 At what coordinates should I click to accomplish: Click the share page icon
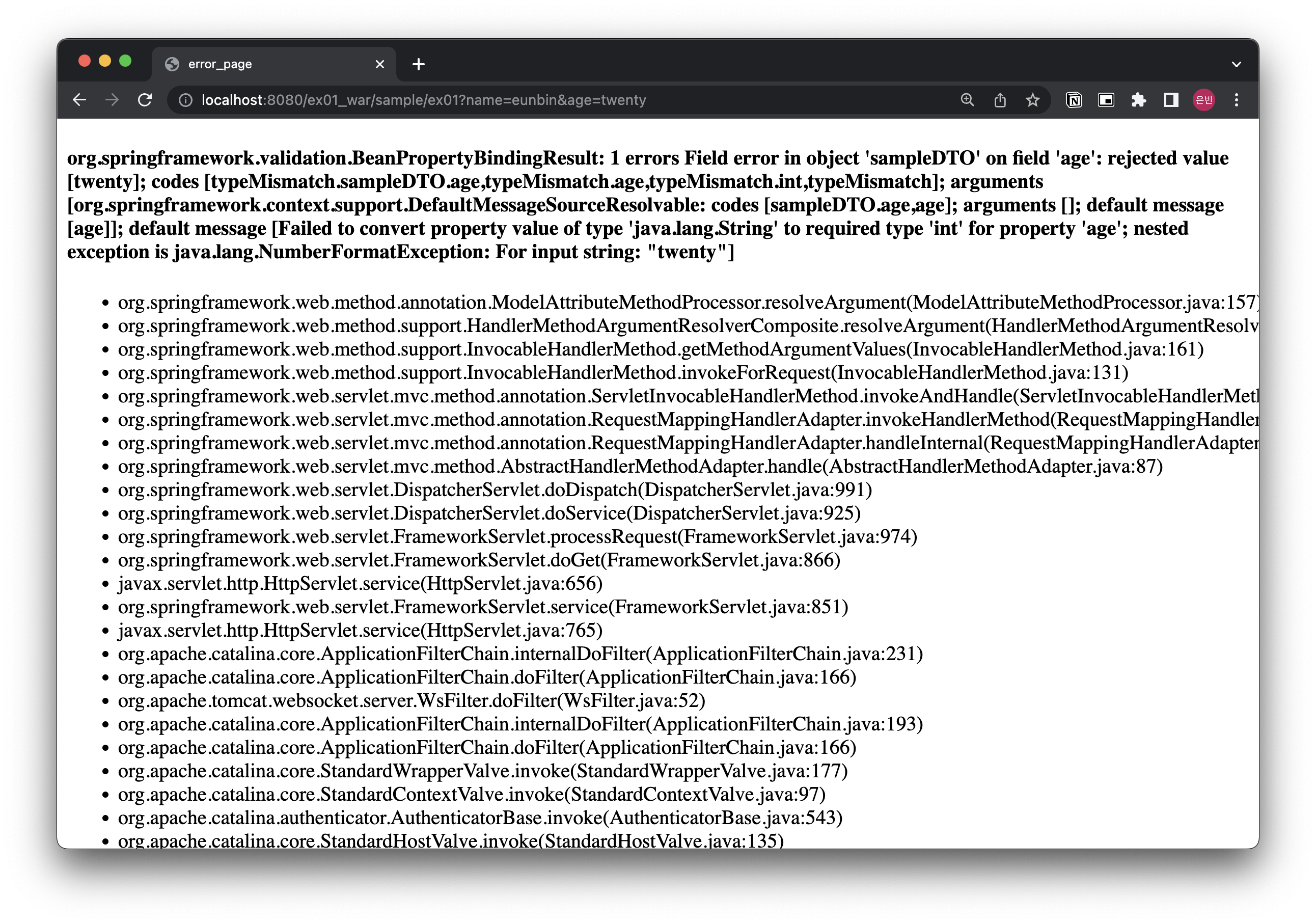coord(1000,100)
